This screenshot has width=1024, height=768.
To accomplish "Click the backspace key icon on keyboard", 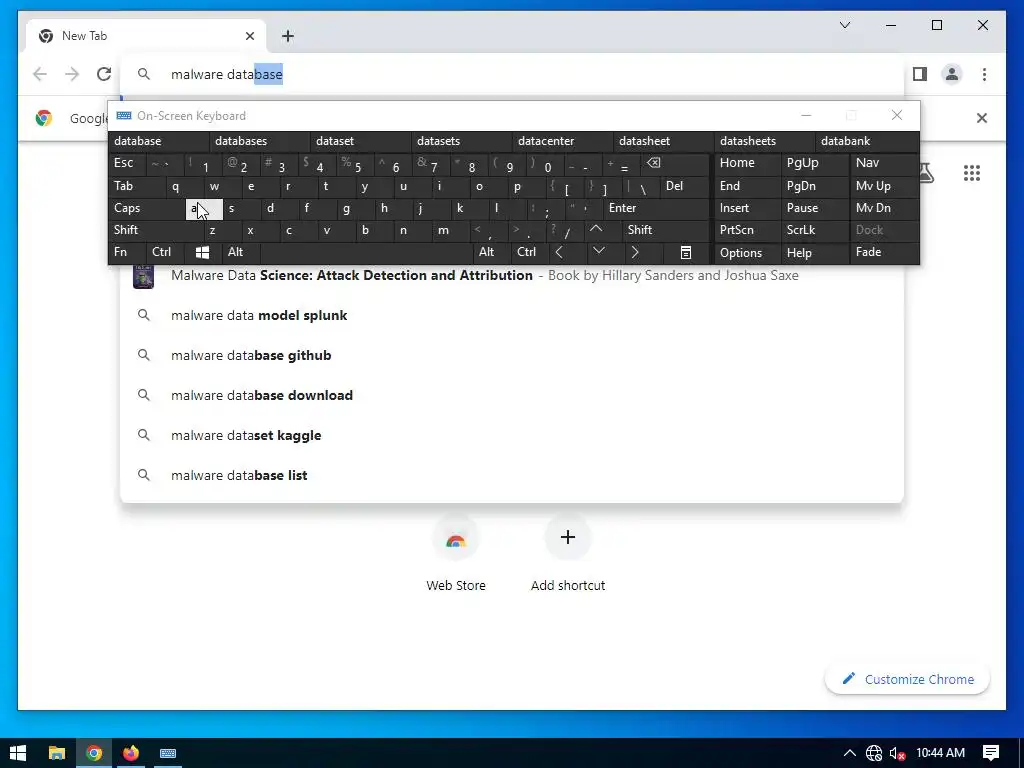I will (x=654, y=163).
